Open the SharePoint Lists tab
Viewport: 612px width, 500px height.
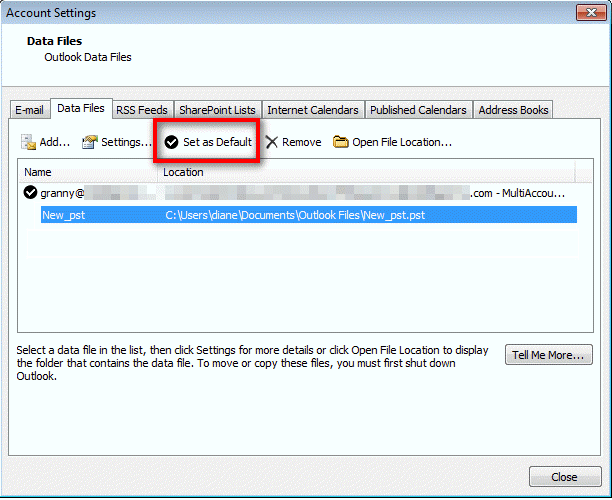click(x=217, y=110)
